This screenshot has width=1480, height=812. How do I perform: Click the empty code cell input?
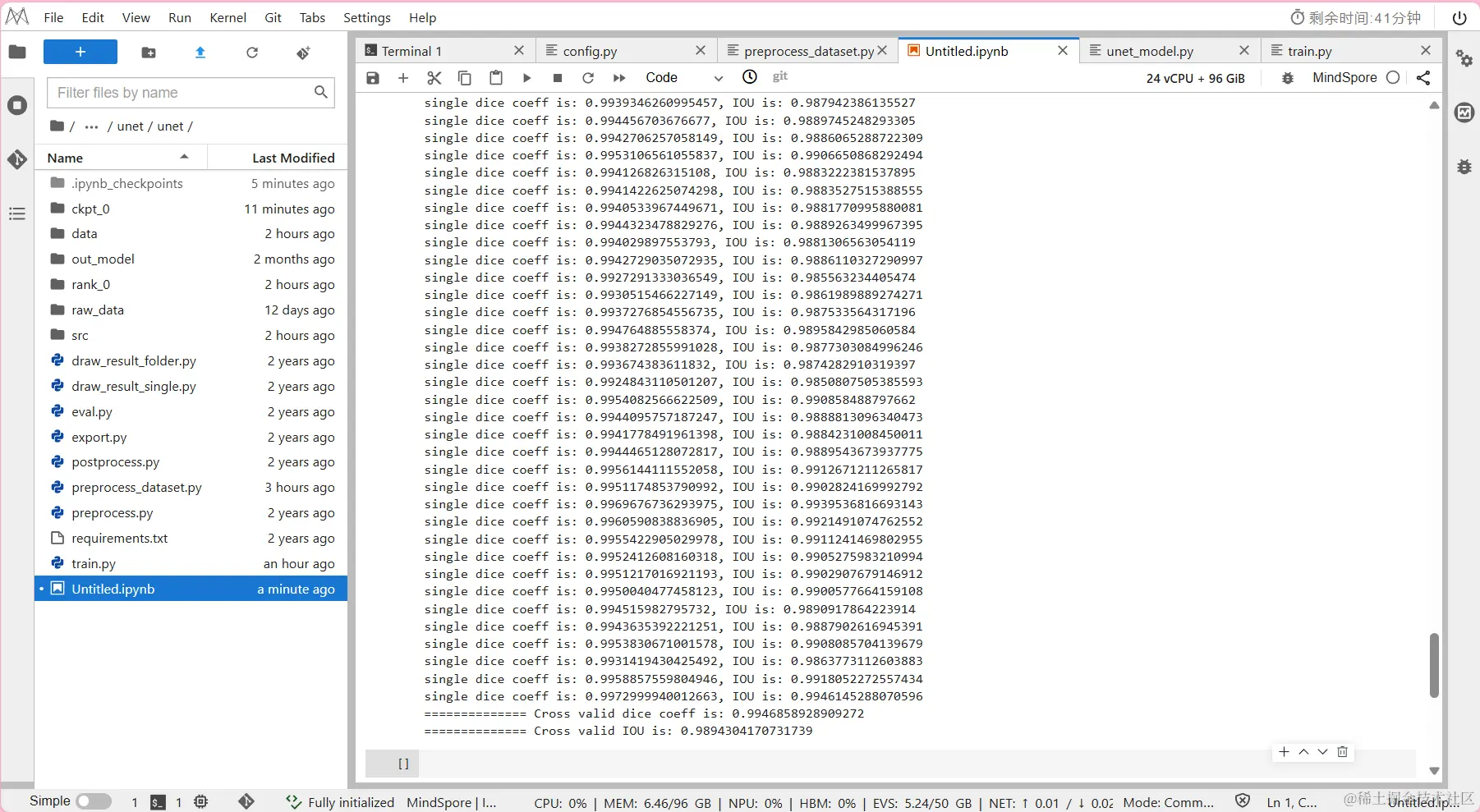[x=916, y=764]
